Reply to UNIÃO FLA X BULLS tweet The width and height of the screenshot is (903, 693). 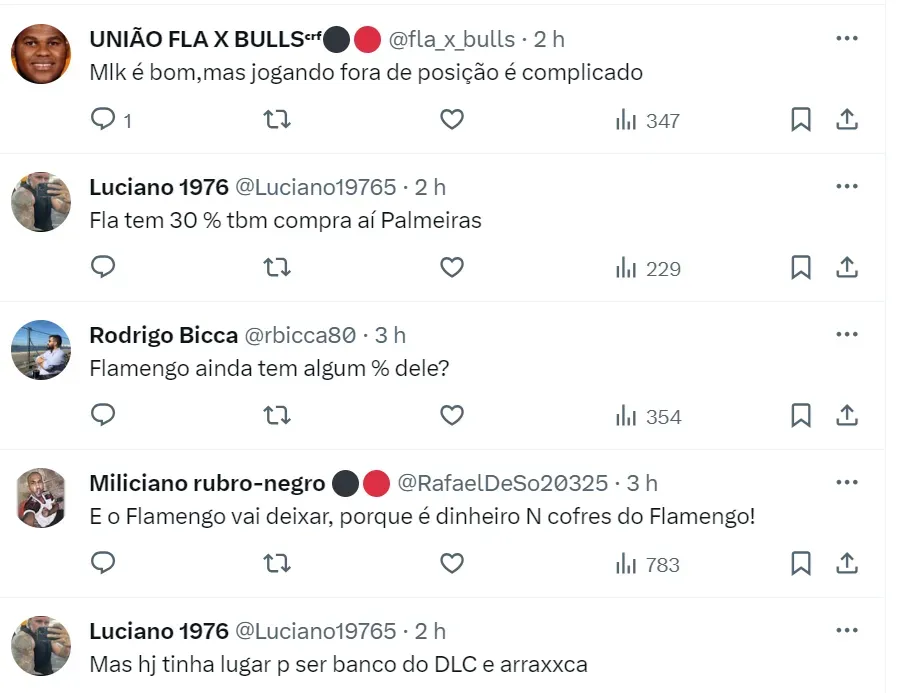(x=104, y=120)
